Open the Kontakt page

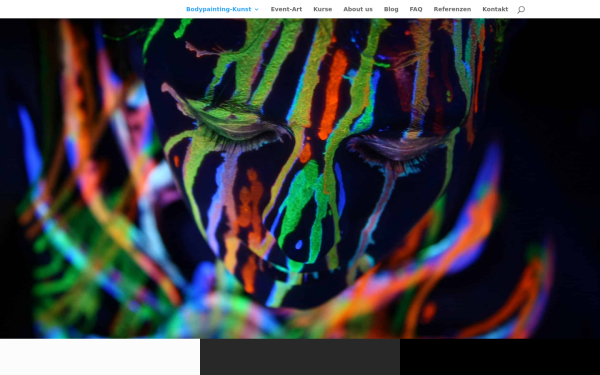495,9
